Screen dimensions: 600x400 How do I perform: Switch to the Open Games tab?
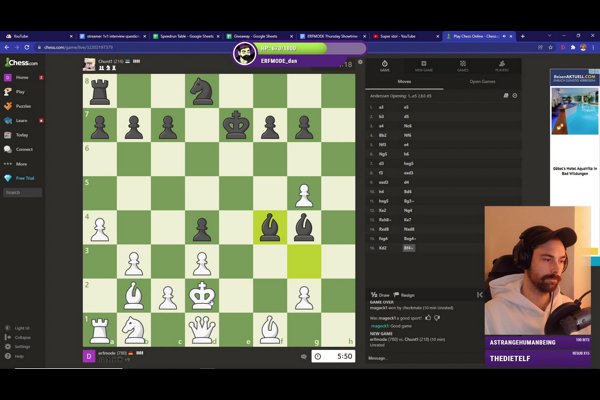481,81
